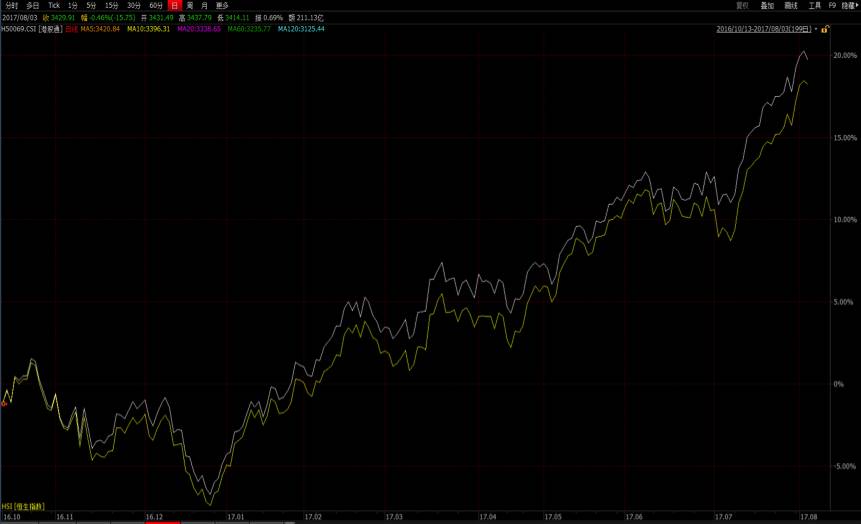
Task: Open the Tick chart tab
Action: coord(54,5)
